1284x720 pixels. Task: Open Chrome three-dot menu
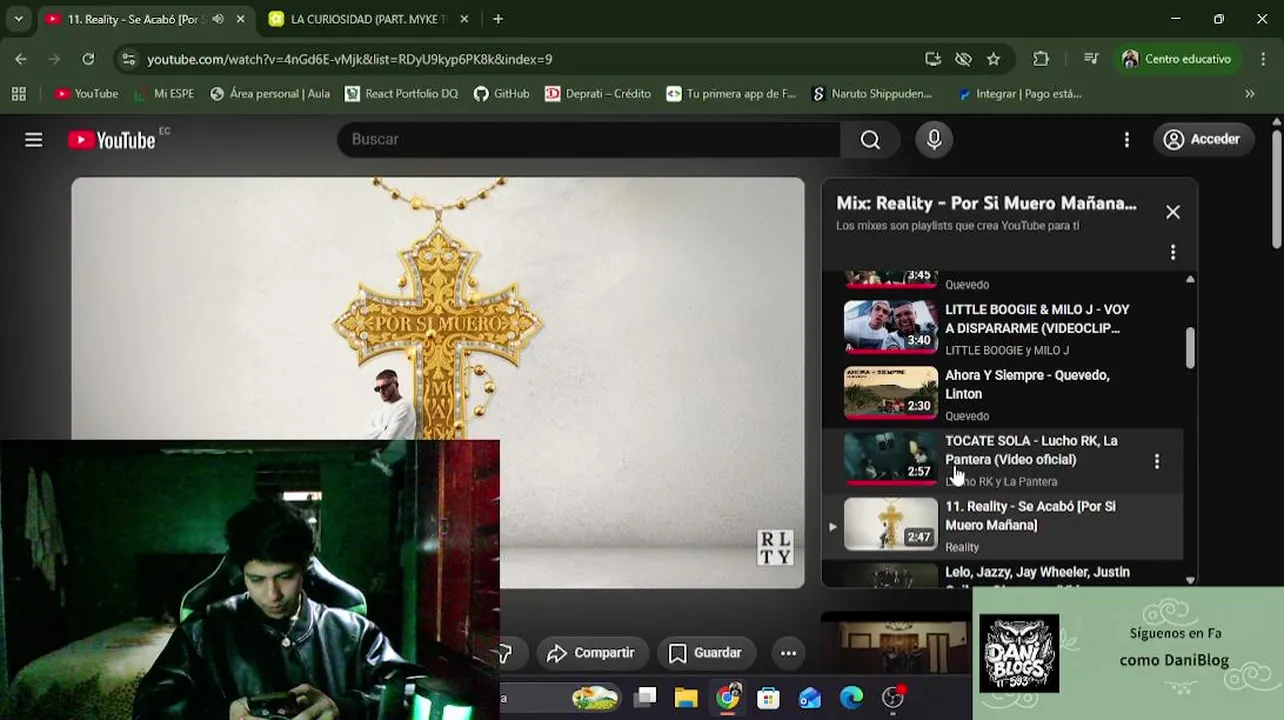point(1262,59)
